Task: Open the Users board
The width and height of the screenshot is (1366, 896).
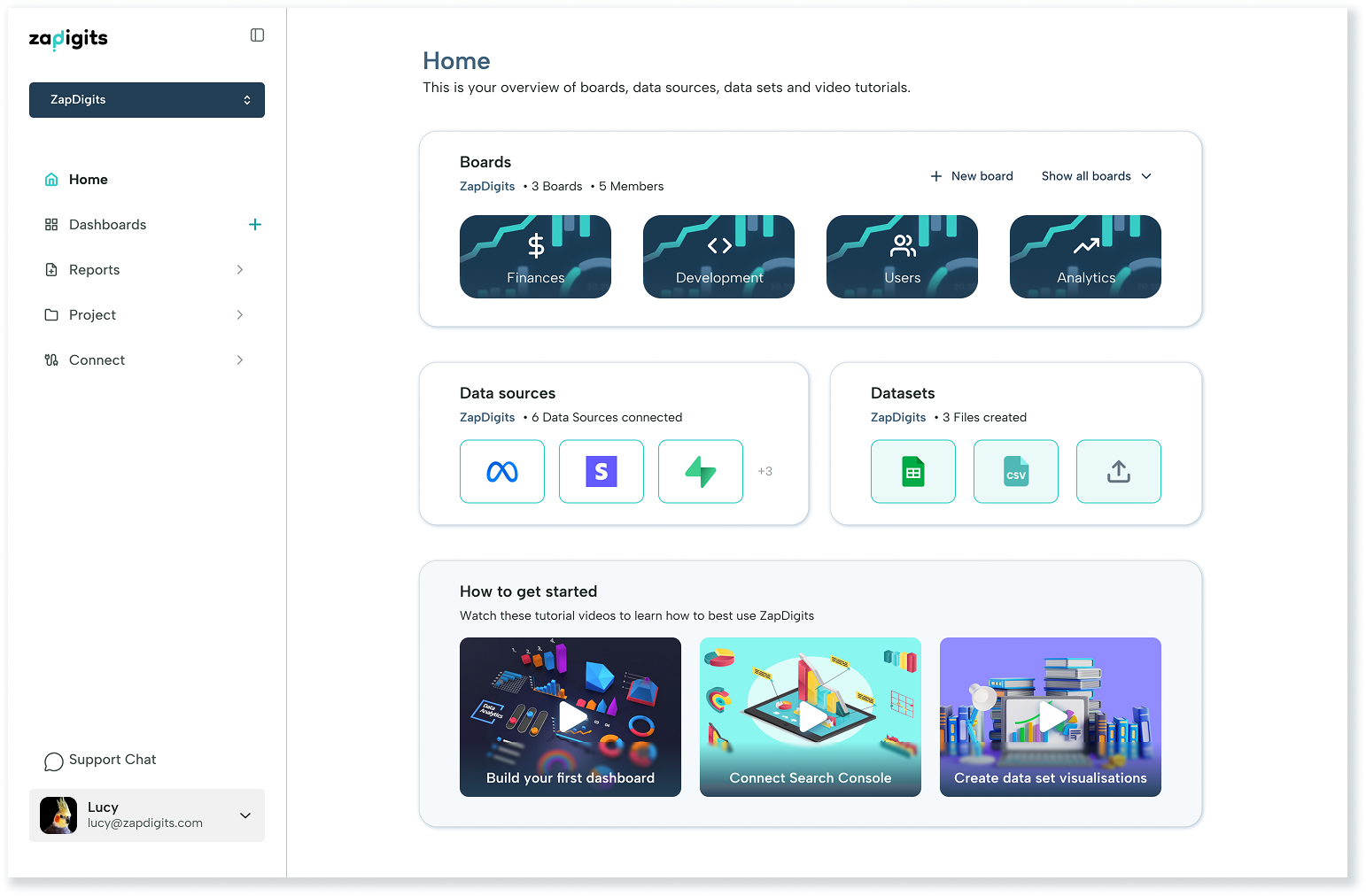Action: point(902,257)
